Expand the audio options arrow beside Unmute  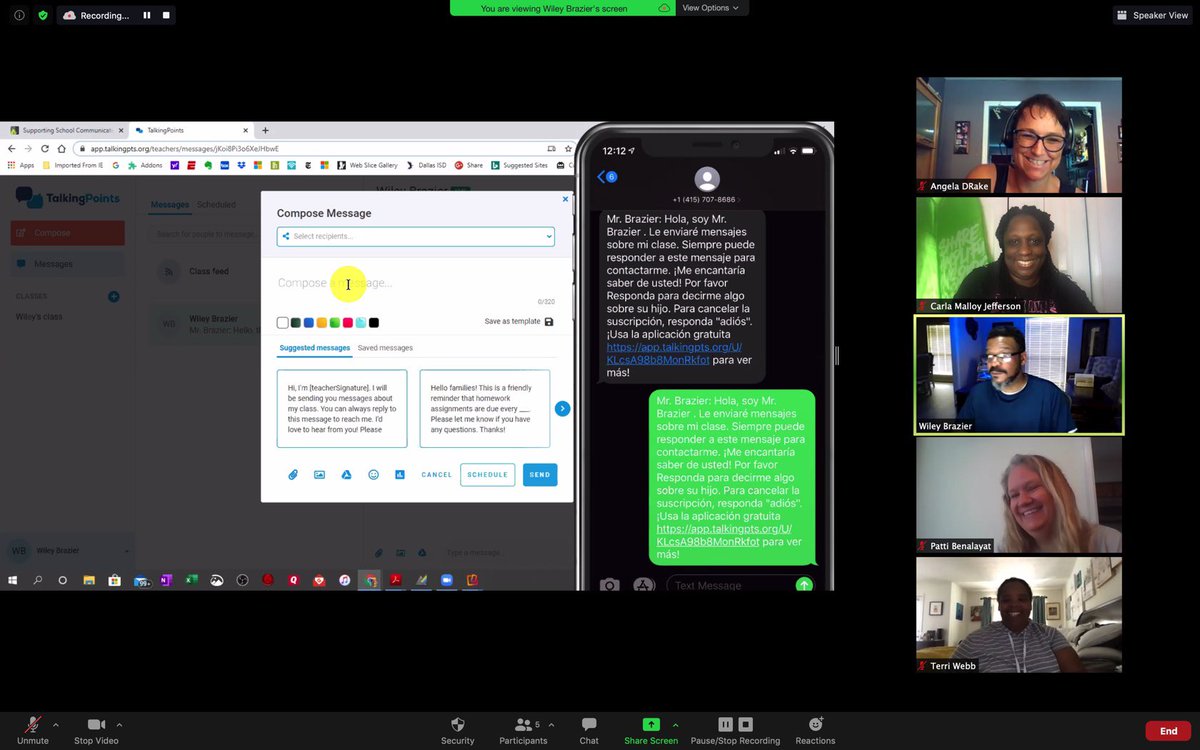click(56, 725)
